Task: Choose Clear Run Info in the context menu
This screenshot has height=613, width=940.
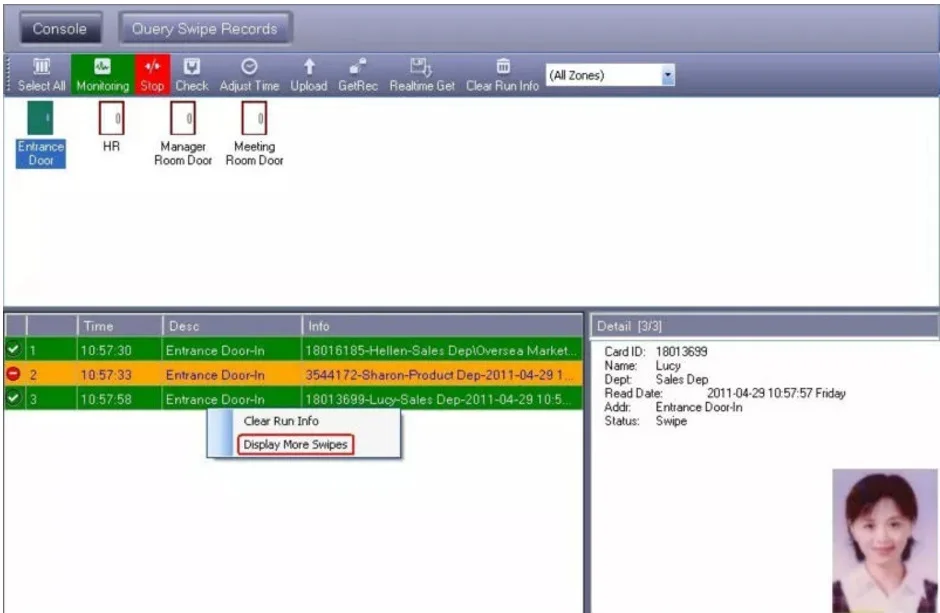Action: click(x=281, y=421)
